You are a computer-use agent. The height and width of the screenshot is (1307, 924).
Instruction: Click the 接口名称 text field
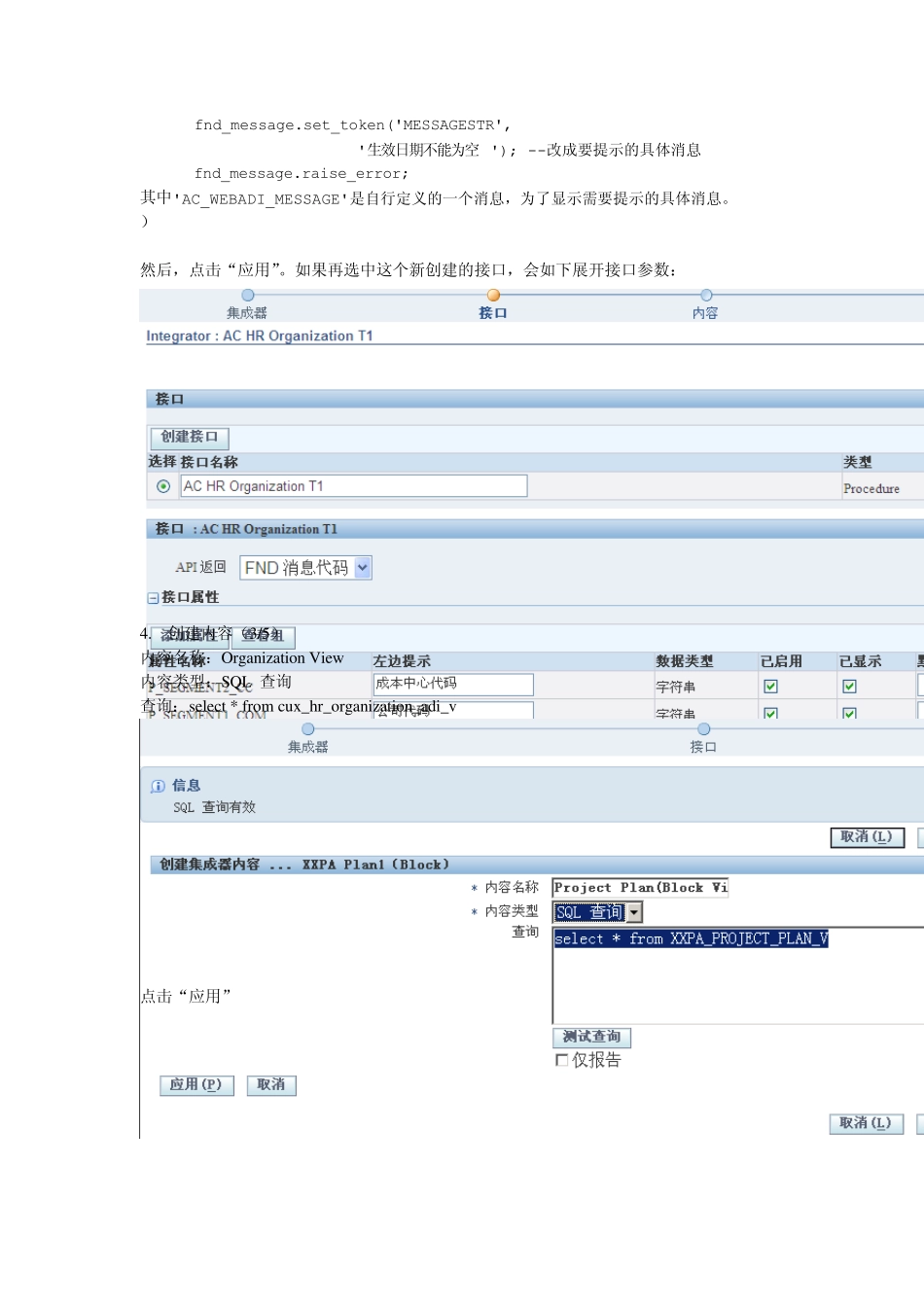coord(354,486)
